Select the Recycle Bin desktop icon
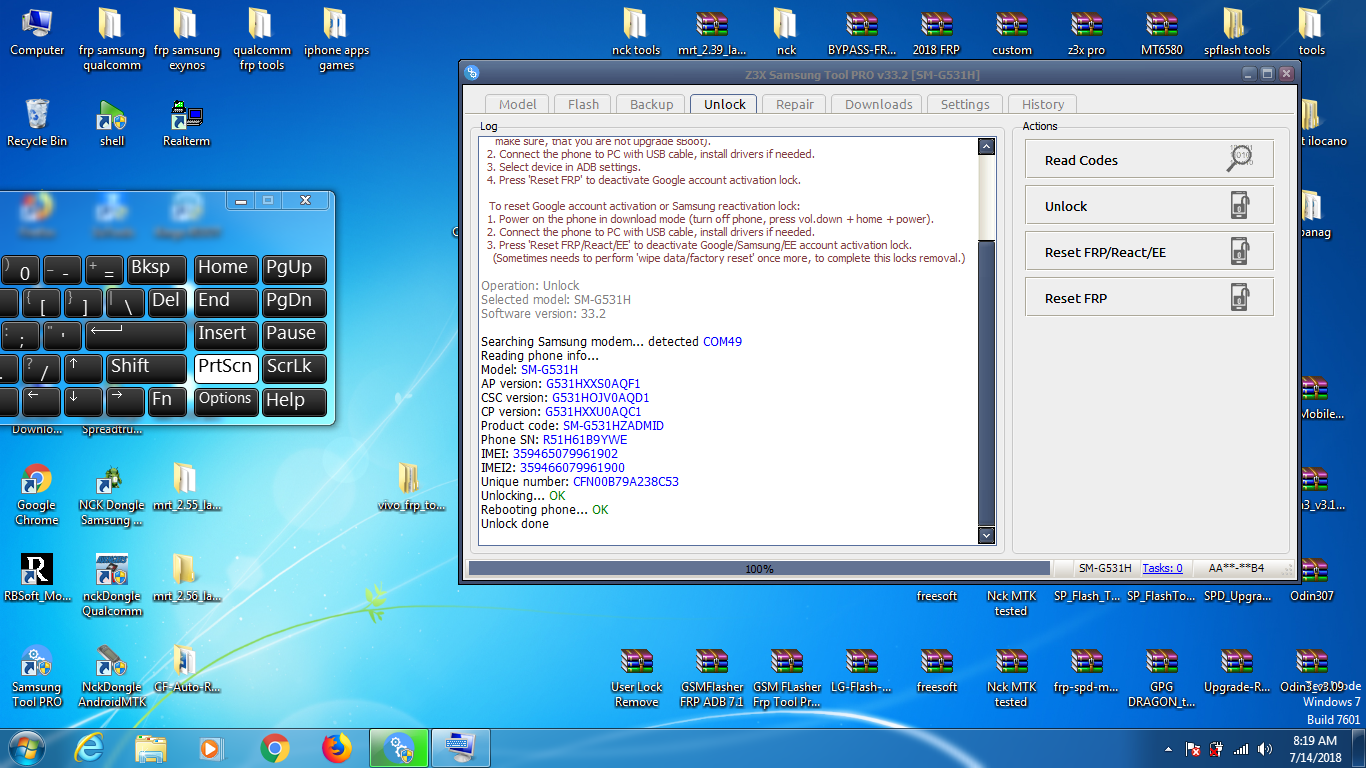Image resolution: width=1366 pixels, height=768 pixels. click(x=37, y=124)
